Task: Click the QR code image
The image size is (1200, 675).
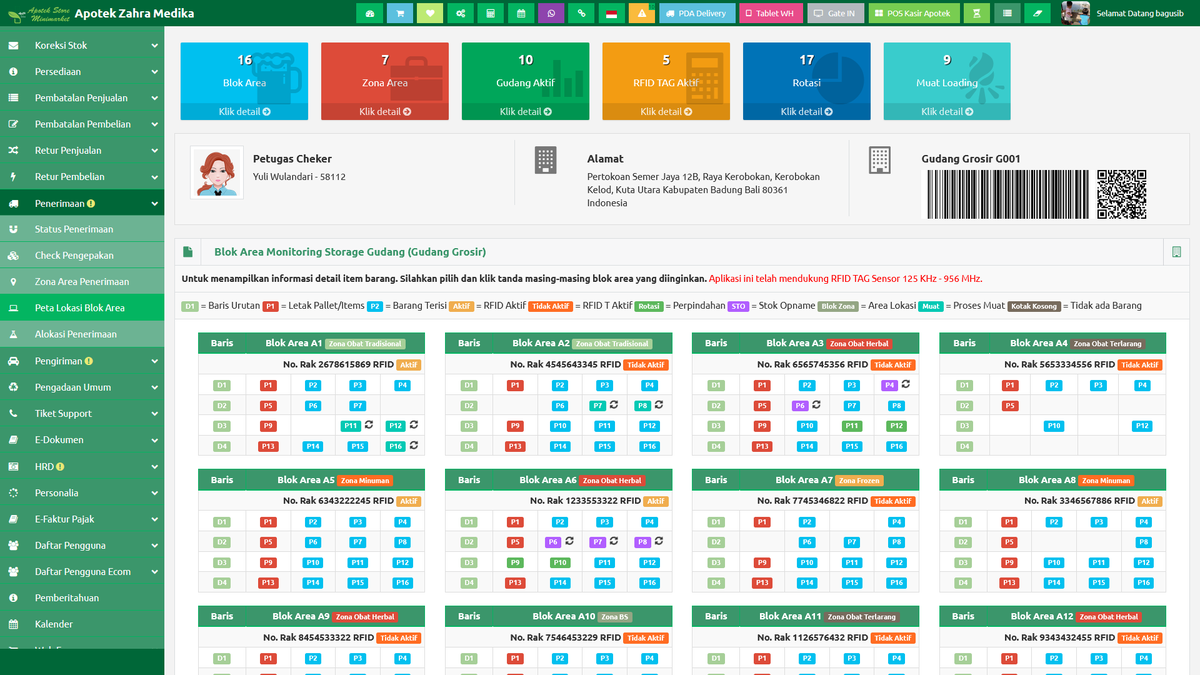Action: tap(1121, 194)
